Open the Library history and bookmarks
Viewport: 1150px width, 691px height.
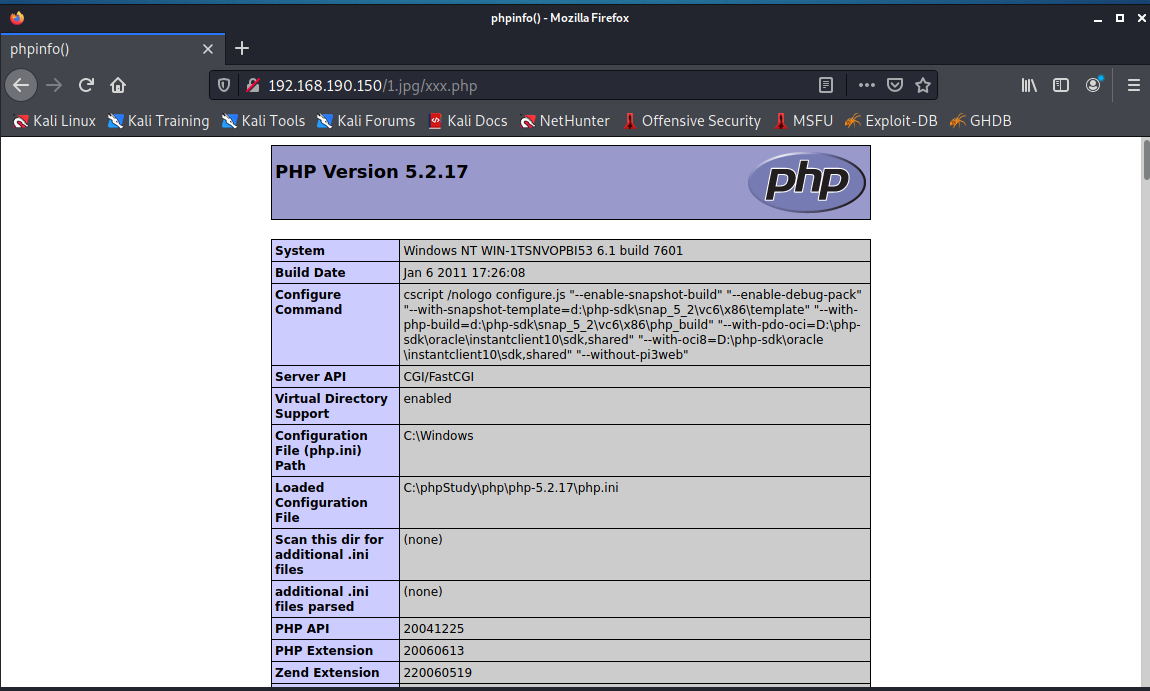(1029, 85)
